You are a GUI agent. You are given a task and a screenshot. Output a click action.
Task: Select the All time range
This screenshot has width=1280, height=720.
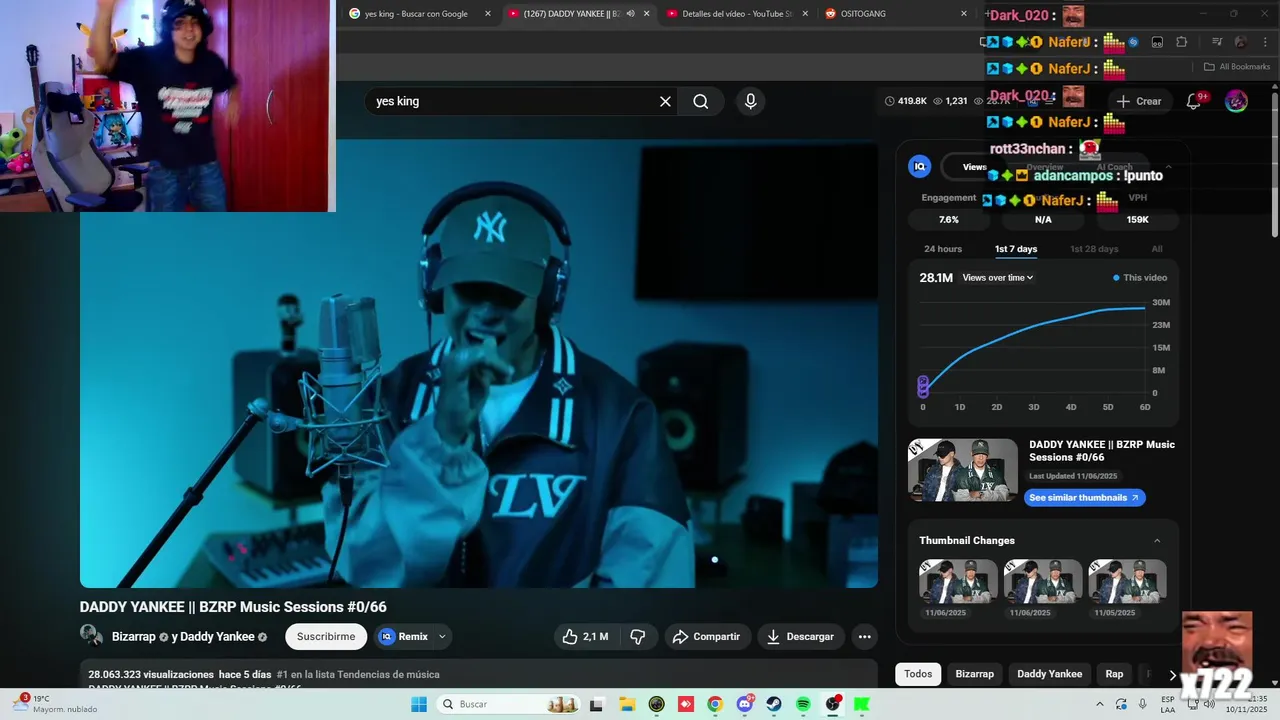(x=1157, y=249)
